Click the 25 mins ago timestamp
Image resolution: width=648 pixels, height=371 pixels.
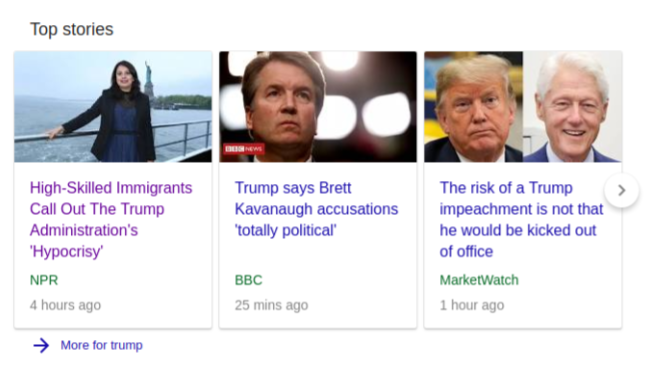[272, 305]
